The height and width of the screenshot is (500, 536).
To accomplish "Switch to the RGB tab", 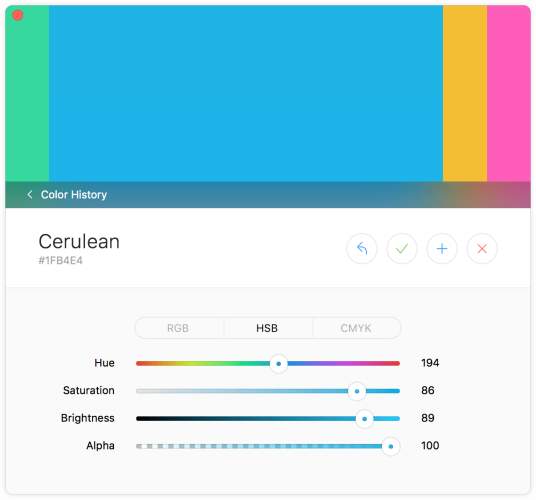I will [x=179, y=328].
